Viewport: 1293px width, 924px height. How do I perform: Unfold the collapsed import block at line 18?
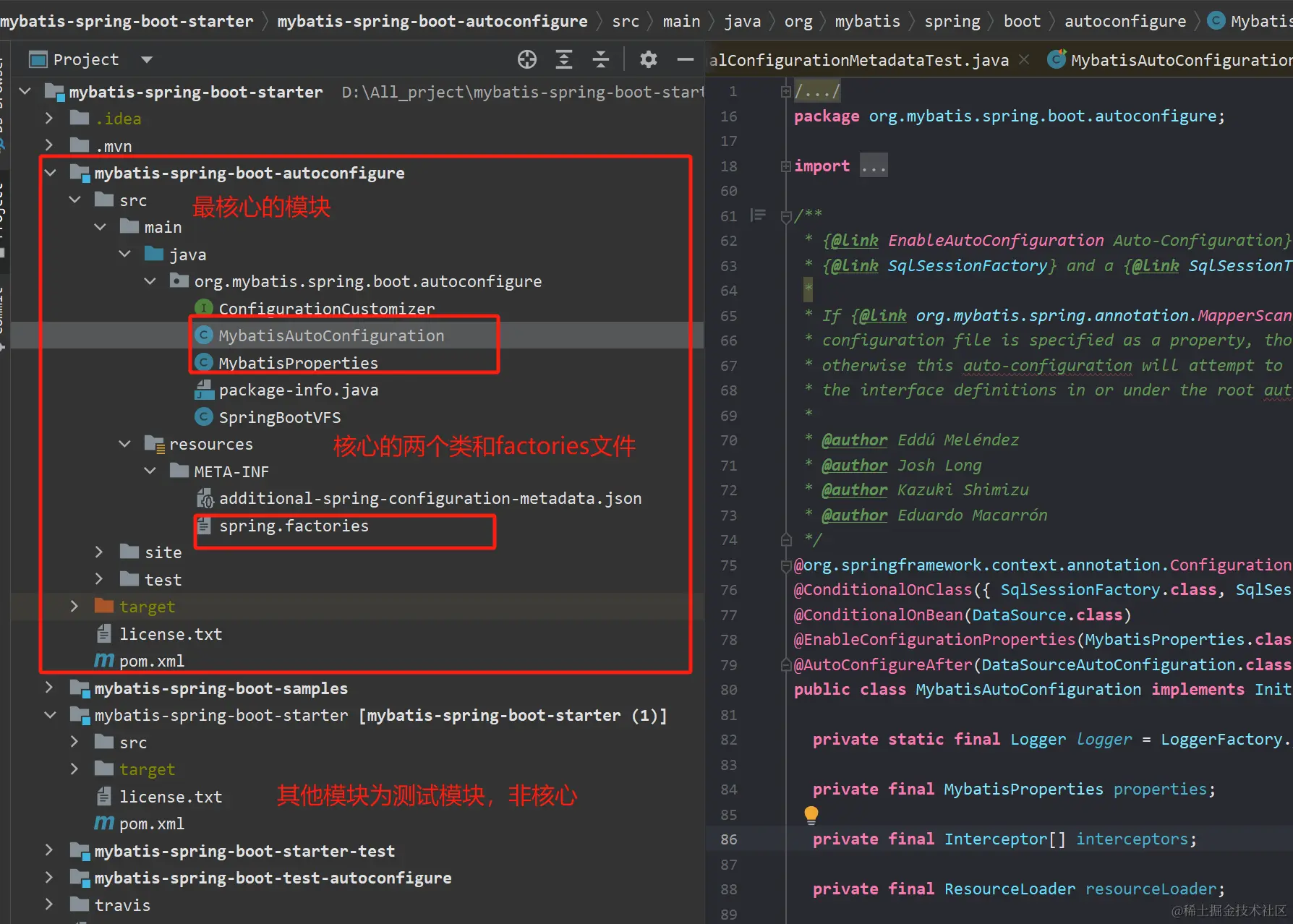point(786,166)
